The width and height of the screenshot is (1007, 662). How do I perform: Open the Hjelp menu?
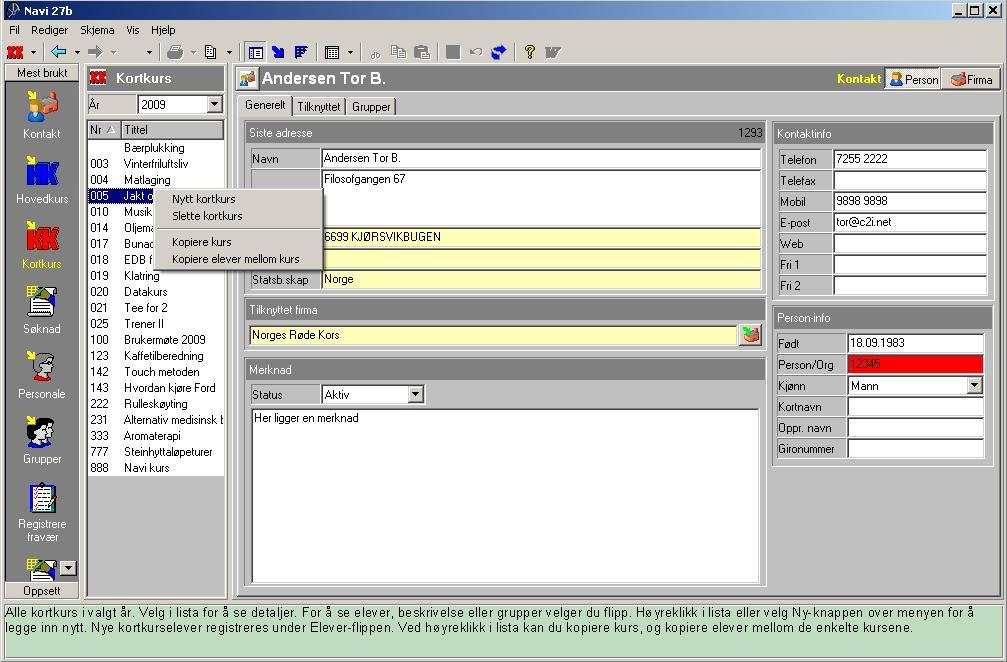163,30
